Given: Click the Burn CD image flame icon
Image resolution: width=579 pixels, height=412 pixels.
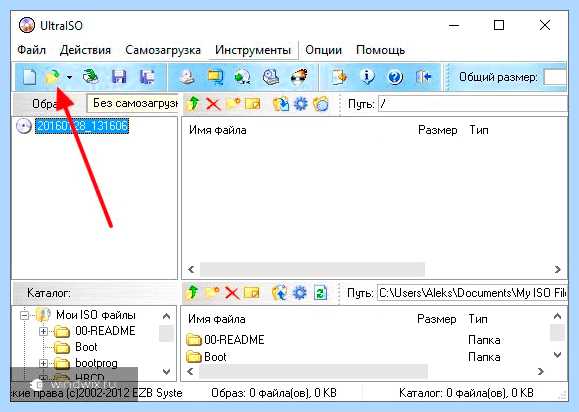Looking at the screenshot, I should pyautogui.click(x=299, y=77).
